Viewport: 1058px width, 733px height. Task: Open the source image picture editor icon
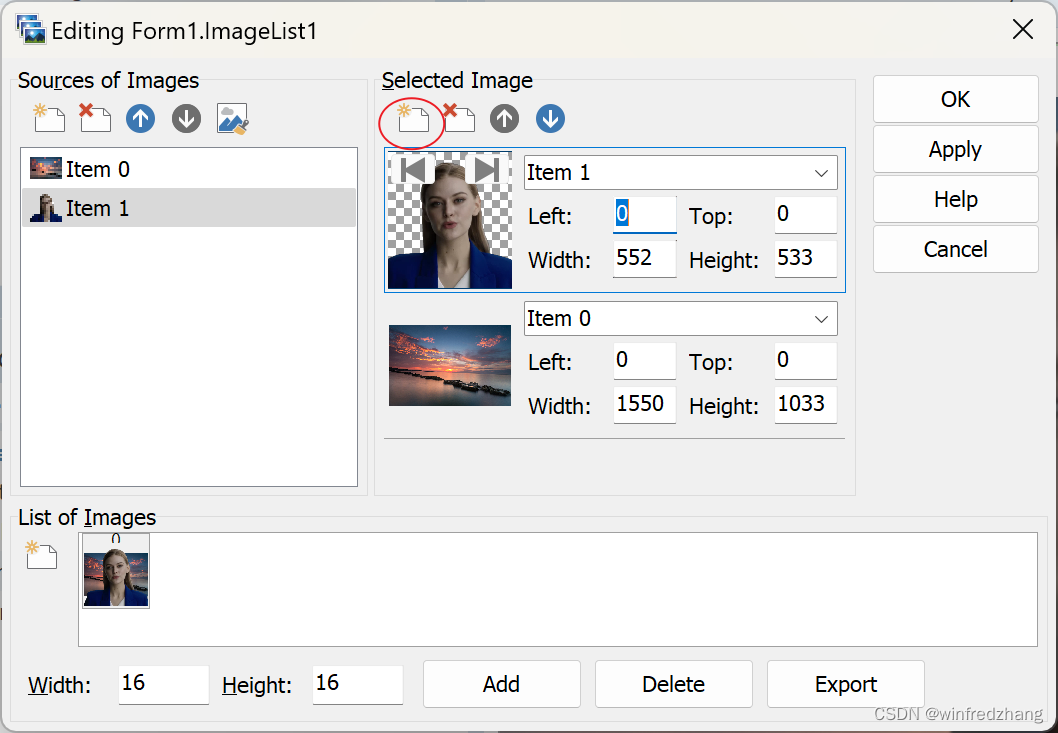pyautogui.click(x=232, y=119)
